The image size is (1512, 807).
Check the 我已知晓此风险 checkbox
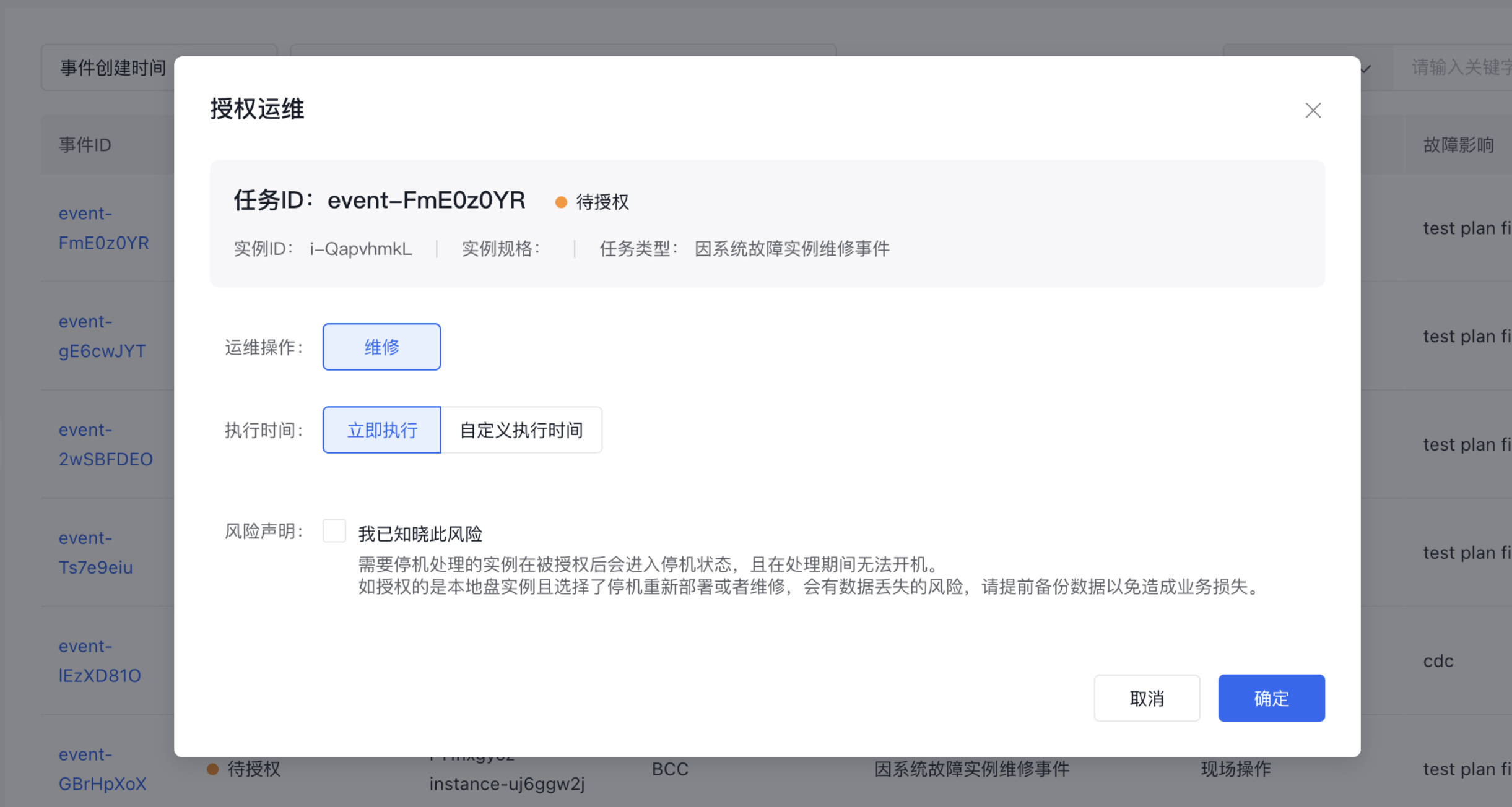click(x=334, y=531)
